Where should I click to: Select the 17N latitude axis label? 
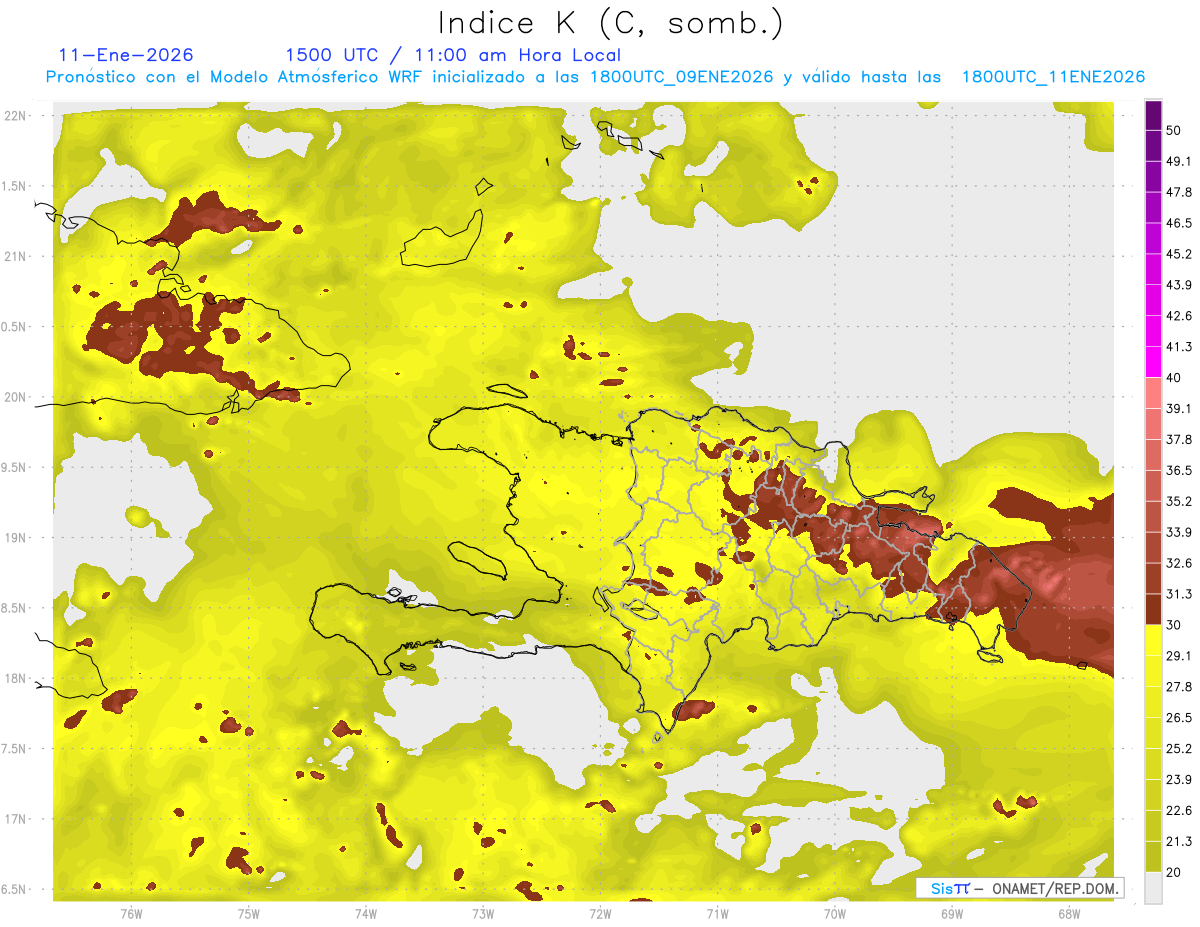pos(17,819)
